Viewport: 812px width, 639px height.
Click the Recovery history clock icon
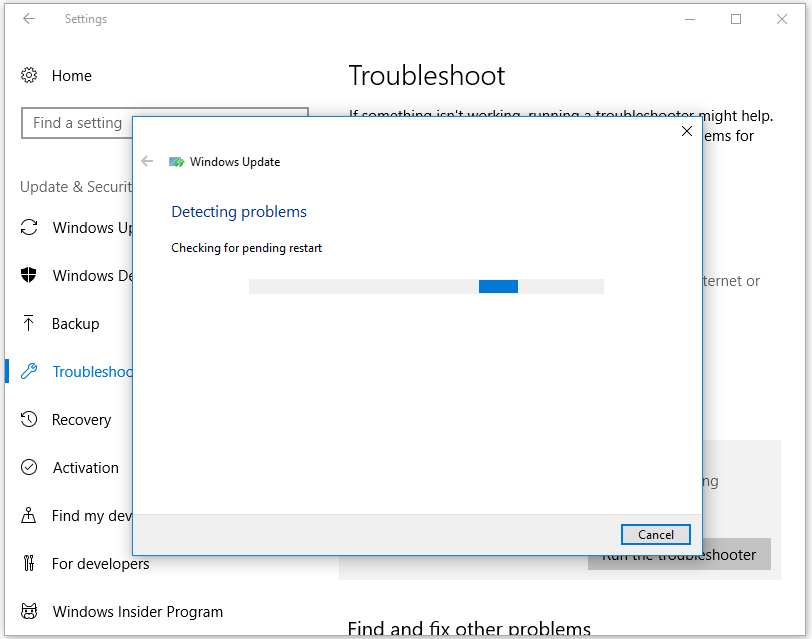coord(29,419)
